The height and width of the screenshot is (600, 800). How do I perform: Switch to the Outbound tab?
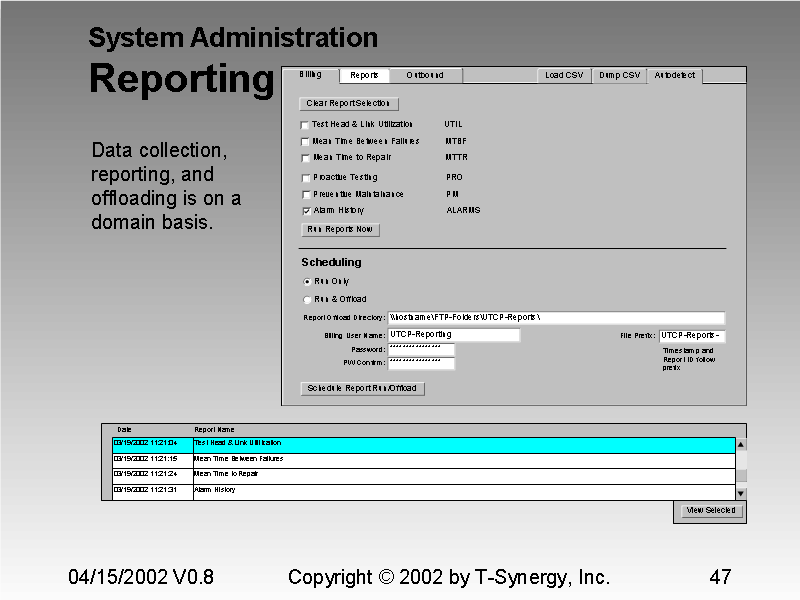click(425, 74)
